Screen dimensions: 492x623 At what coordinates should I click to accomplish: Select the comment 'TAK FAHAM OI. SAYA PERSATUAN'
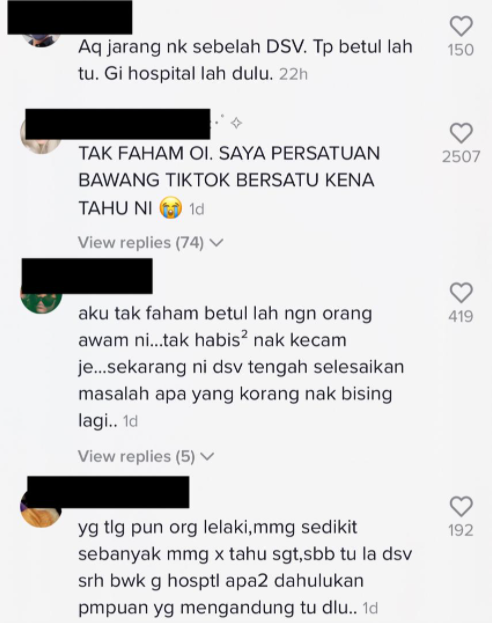(229, 153)
